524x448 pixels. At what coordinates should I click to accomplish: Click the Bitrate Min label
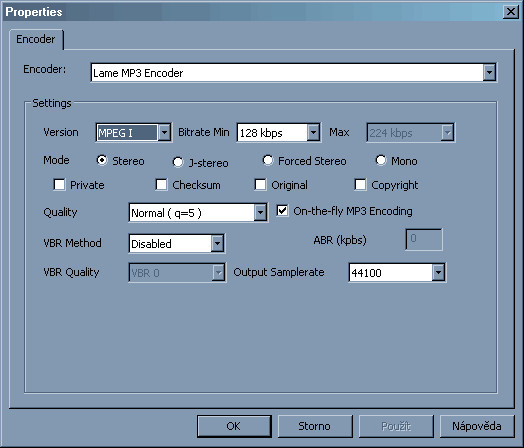point(204,132)
